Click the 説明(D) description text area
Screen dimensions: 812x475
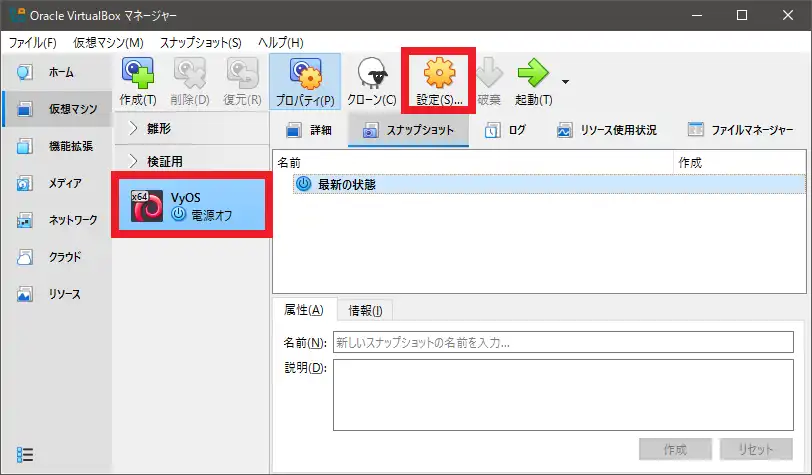point(563,395)
